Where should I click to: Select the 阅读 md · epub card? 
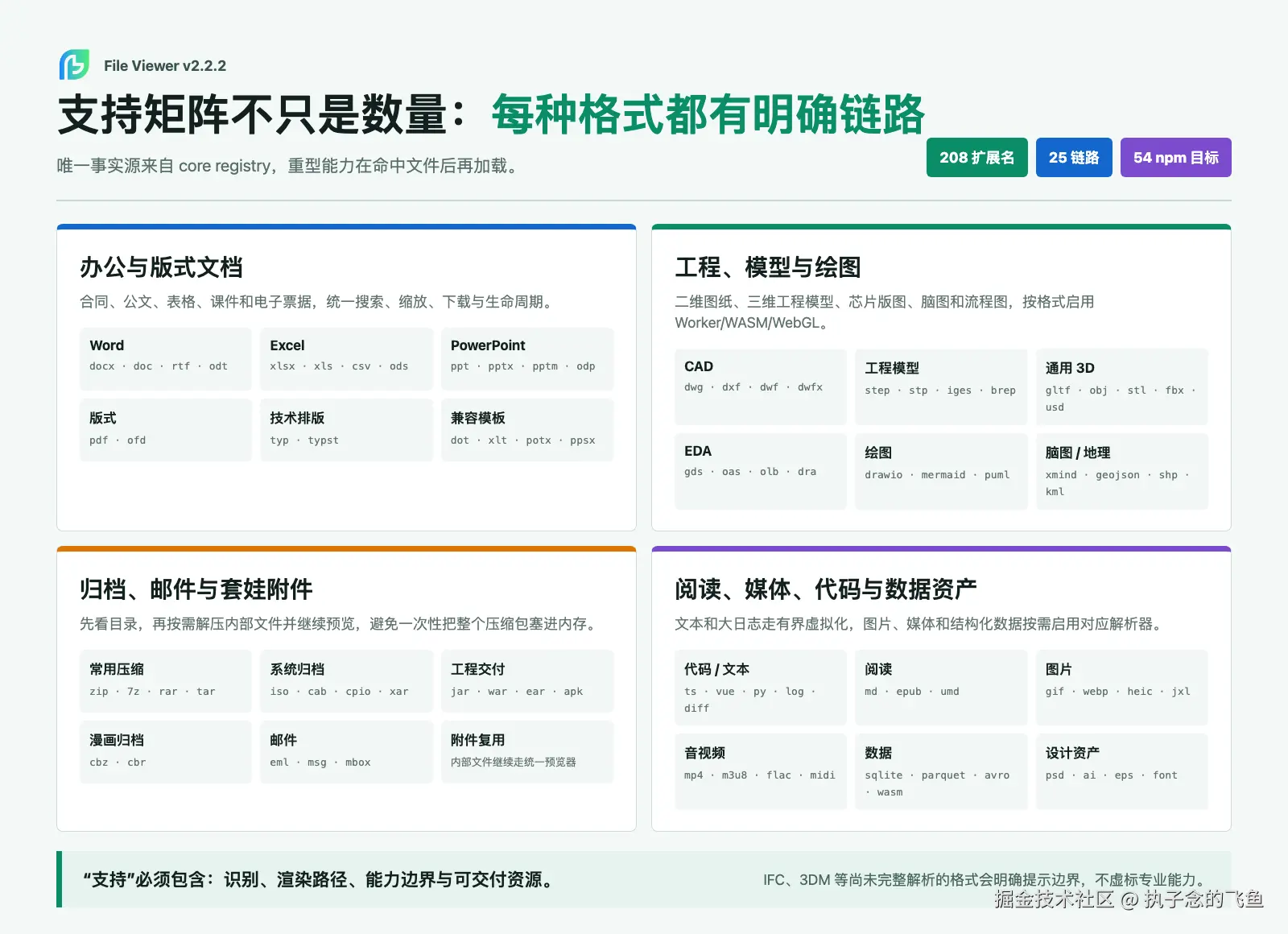tap(941, 688)
